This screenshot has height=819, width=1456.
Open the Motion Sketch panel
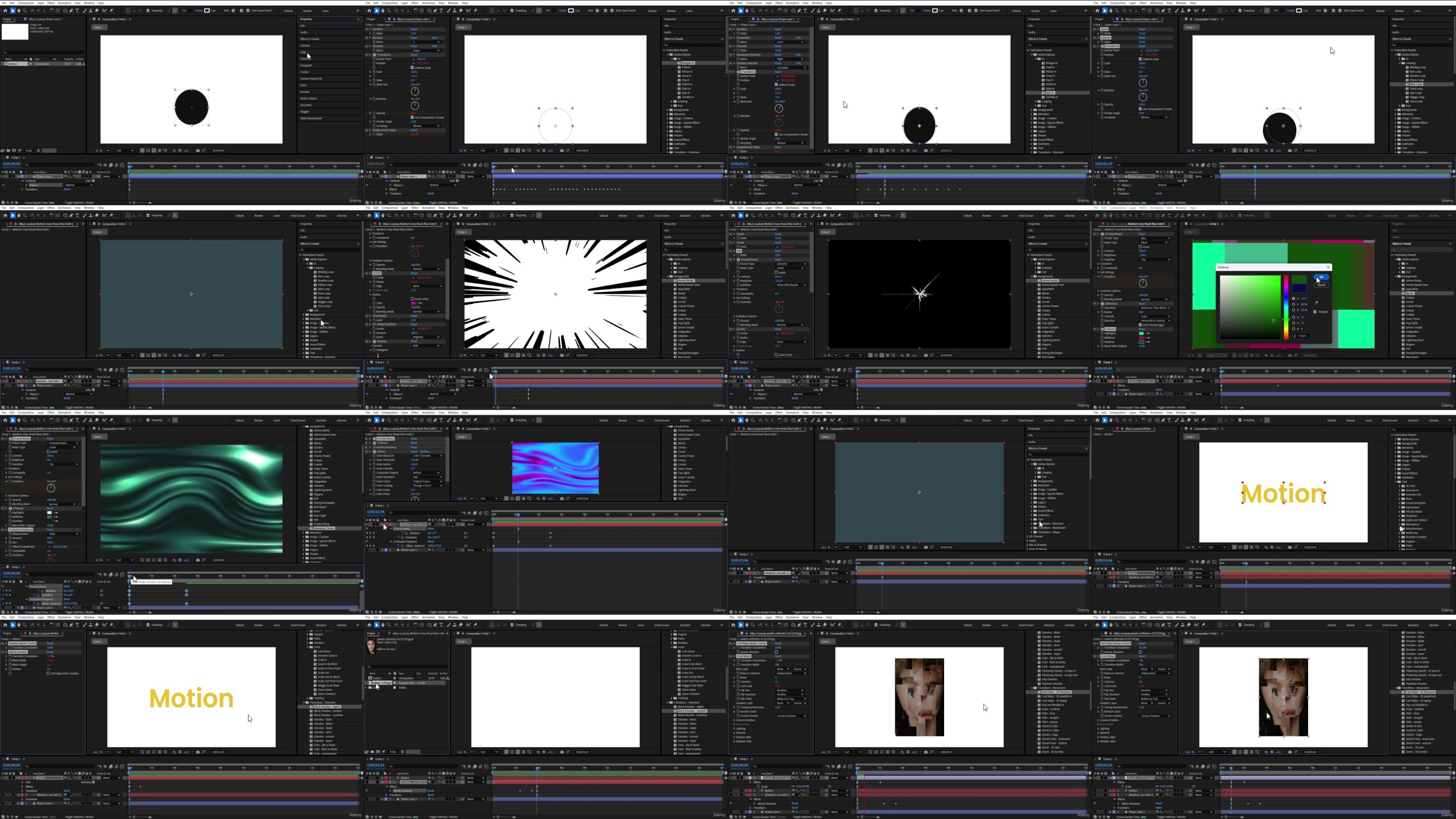click(308, 98)
